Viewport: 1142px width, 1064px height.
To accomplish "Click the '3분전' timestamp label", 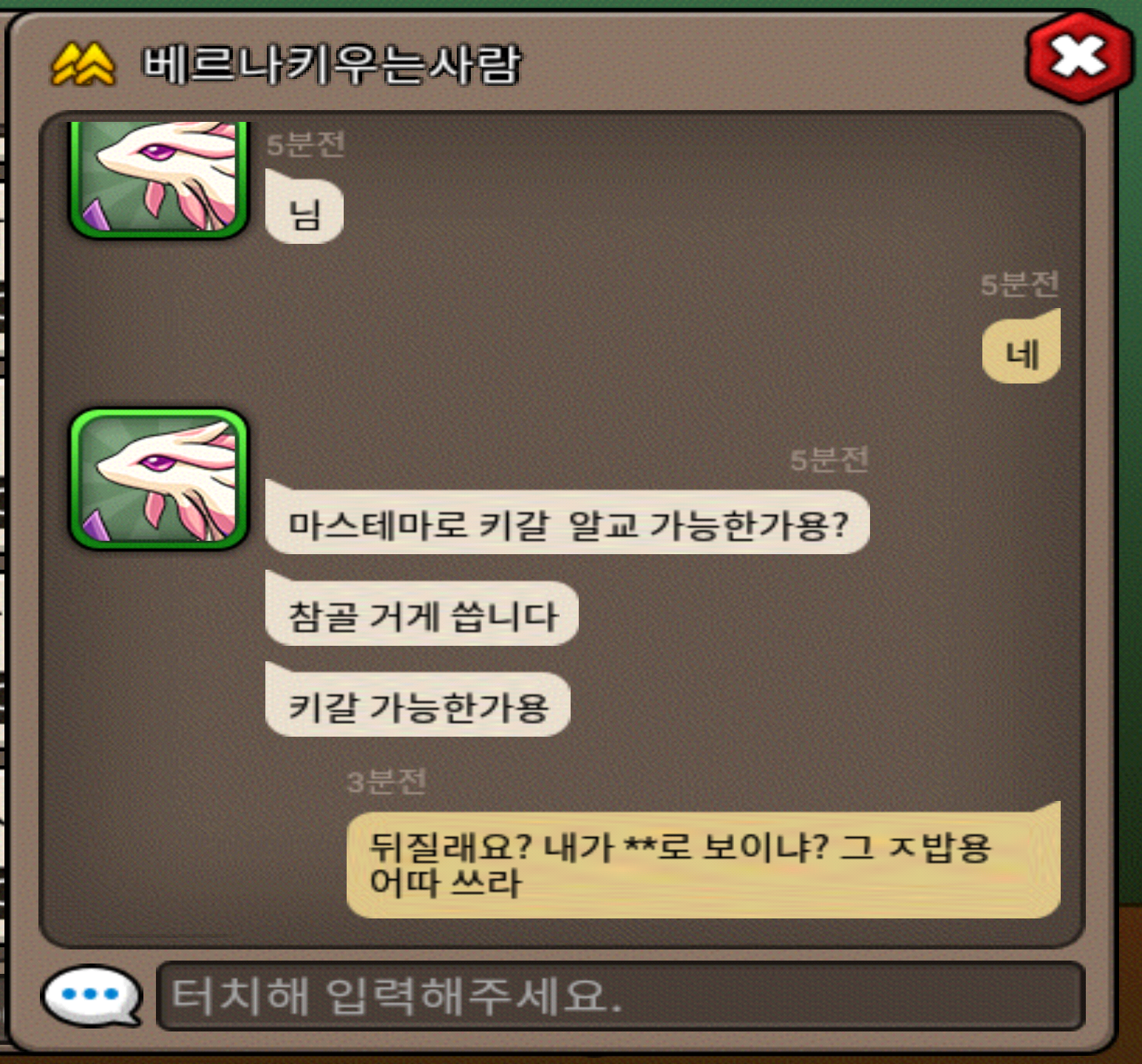I will tap(386, 781).
